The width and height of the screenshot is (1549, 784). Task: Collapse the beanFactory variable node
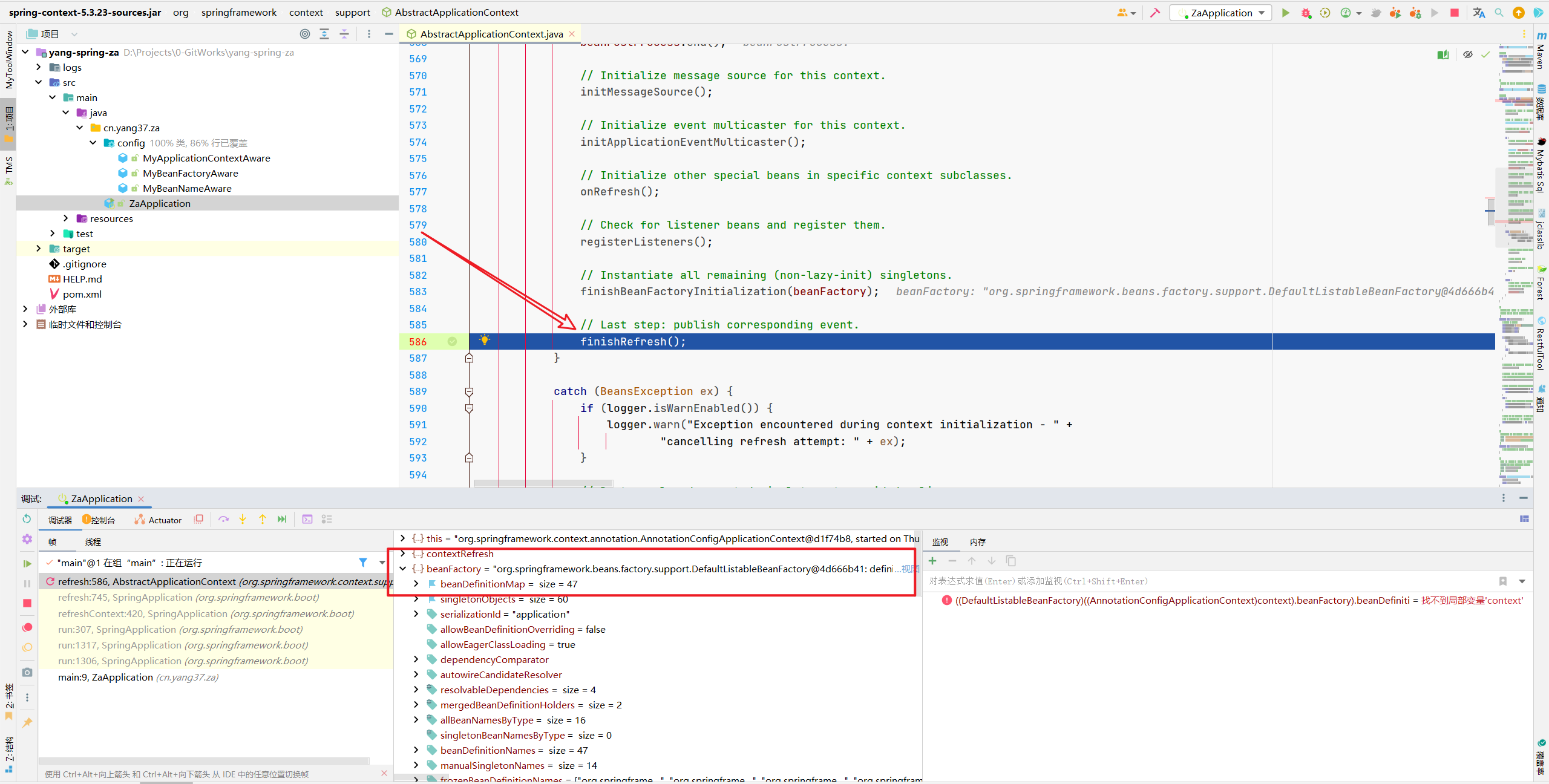click(403, 569)
